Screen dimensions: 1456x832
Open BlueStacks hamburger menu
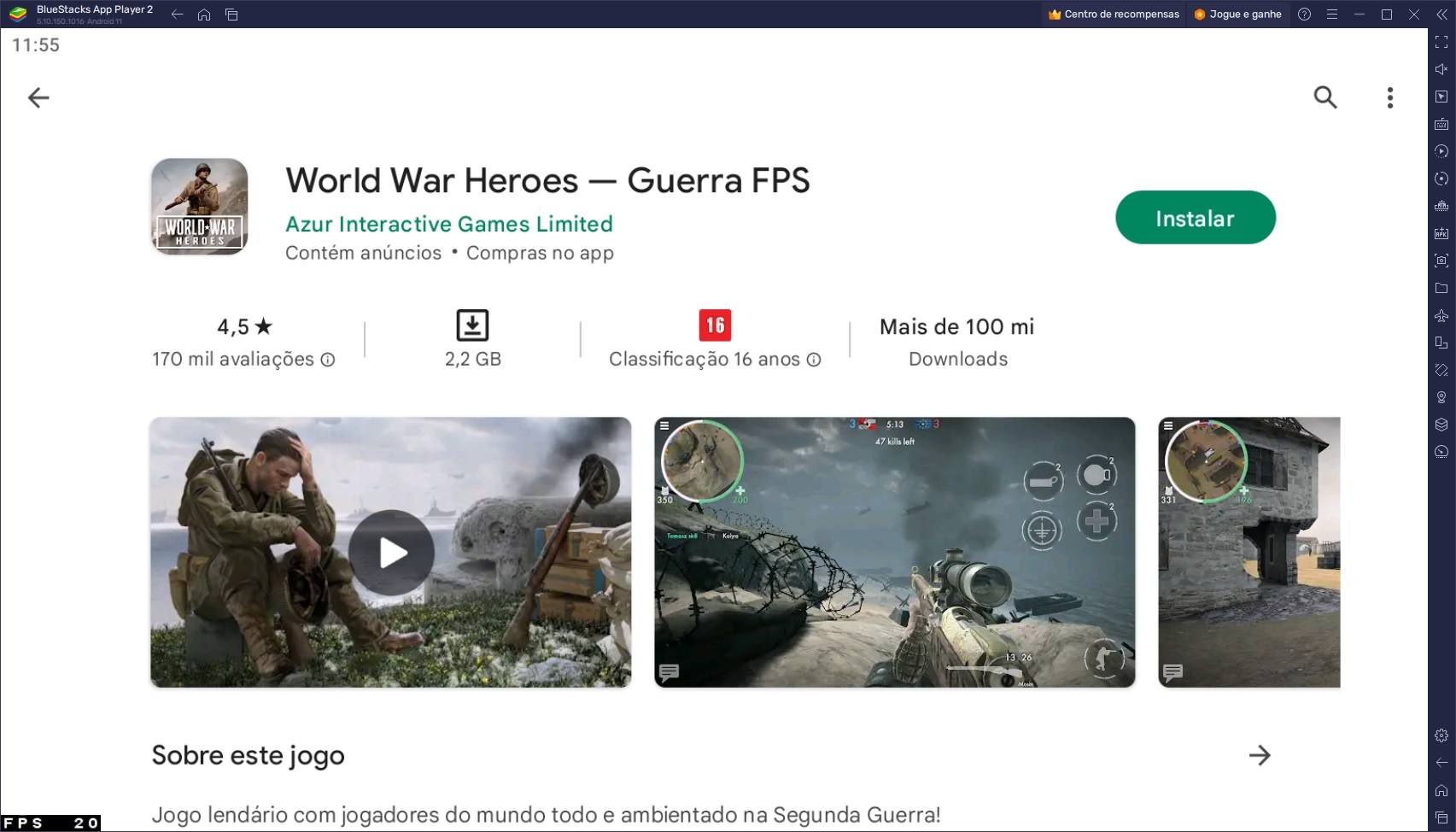[x=1331, y=14]
